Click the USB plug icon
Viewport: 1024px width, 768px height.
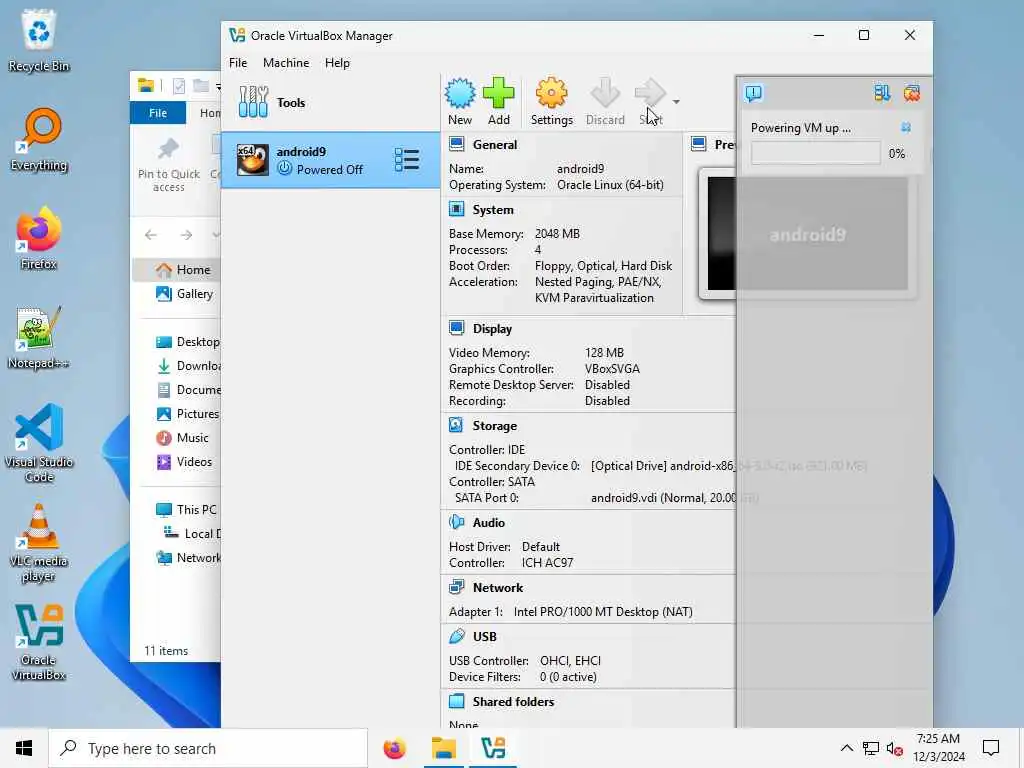coord(456,636)
